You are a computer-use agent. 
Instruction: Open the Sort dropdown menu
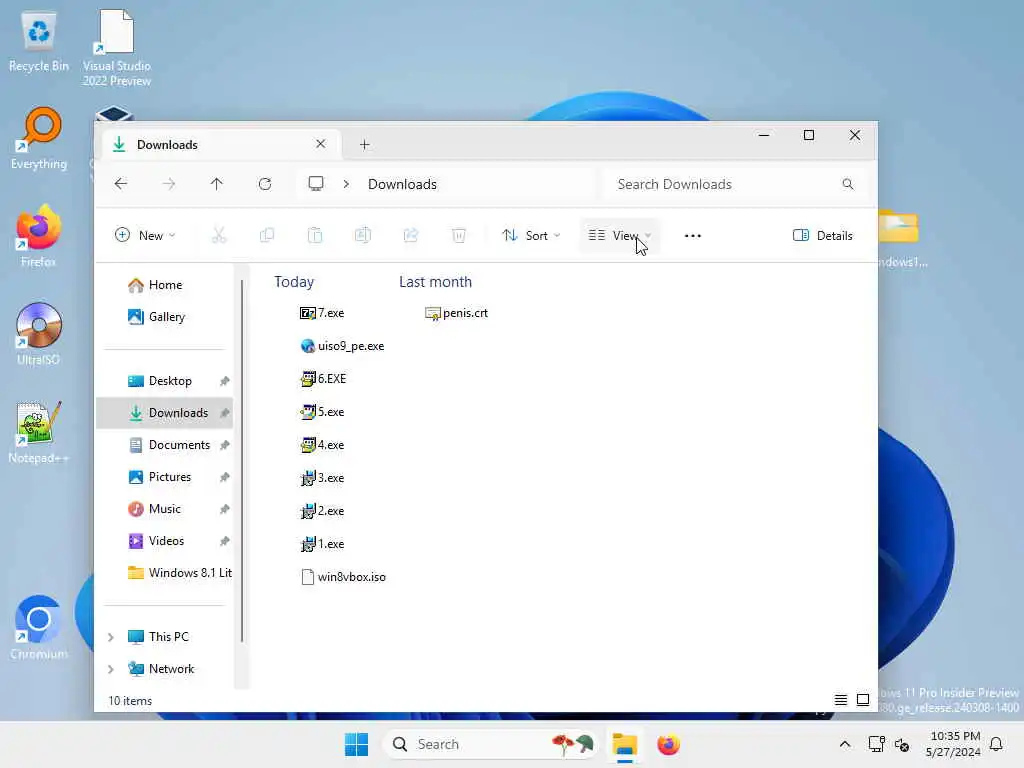pos(531,235)
